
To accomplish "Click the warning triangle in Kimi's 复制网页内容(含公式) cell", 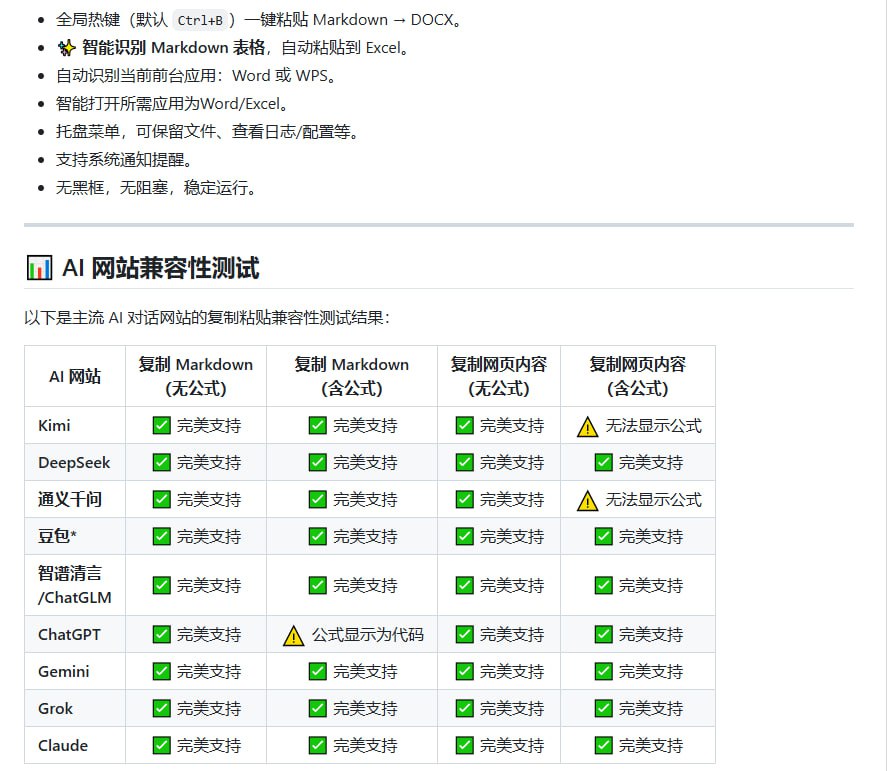I will [587, 425].
